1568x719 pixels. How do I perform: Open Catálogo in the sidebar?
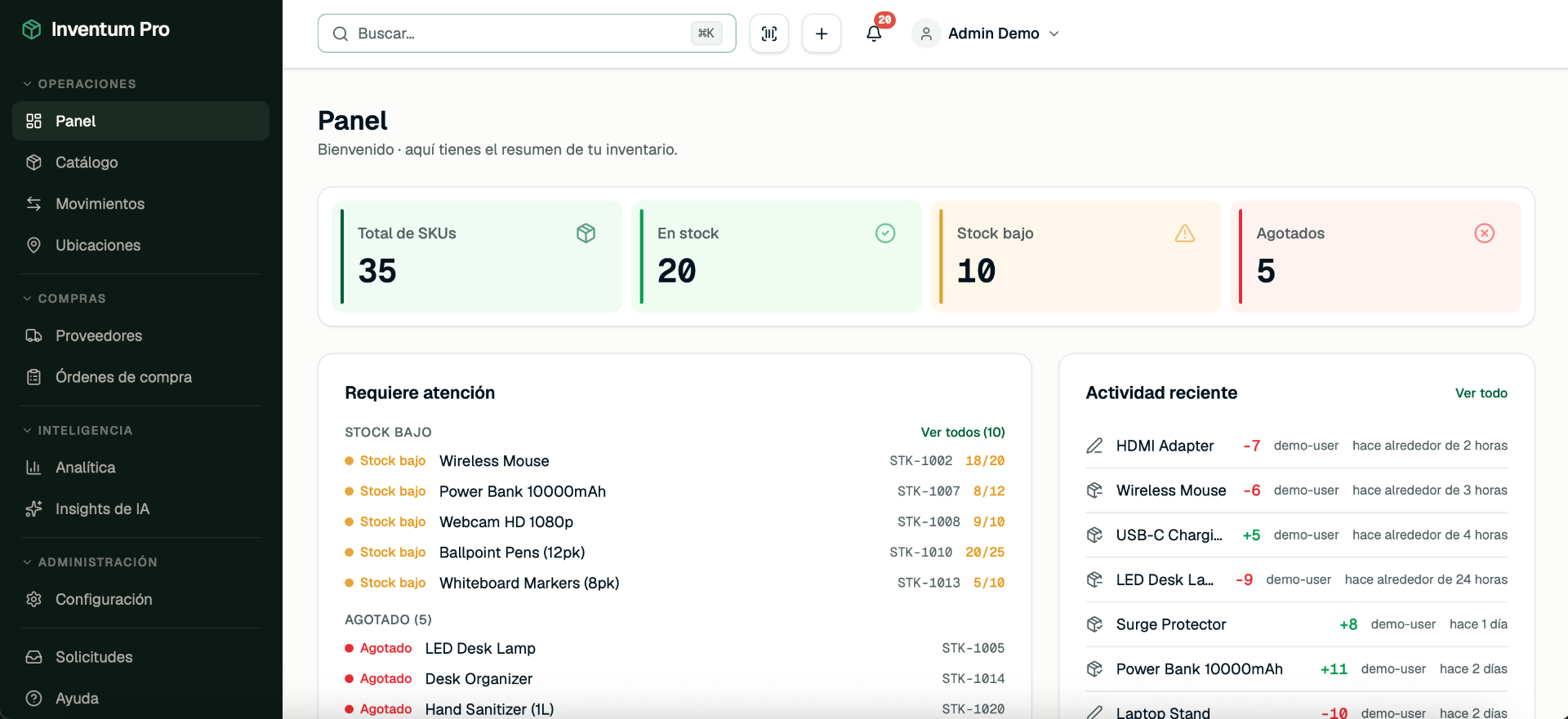[140, 162]
